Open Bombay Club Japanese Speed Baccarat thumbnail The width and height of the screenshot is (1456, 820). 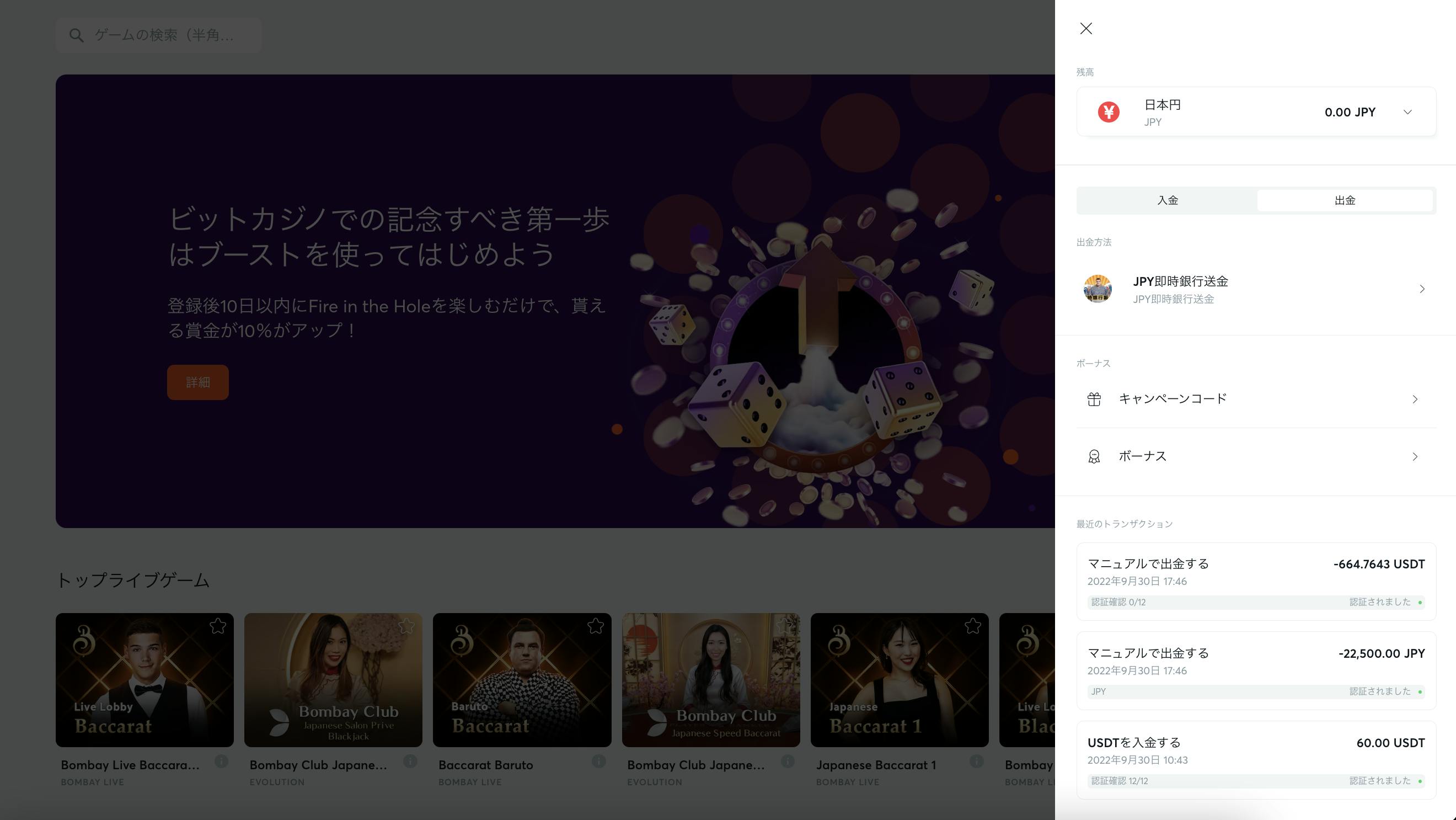coord(710,680)
